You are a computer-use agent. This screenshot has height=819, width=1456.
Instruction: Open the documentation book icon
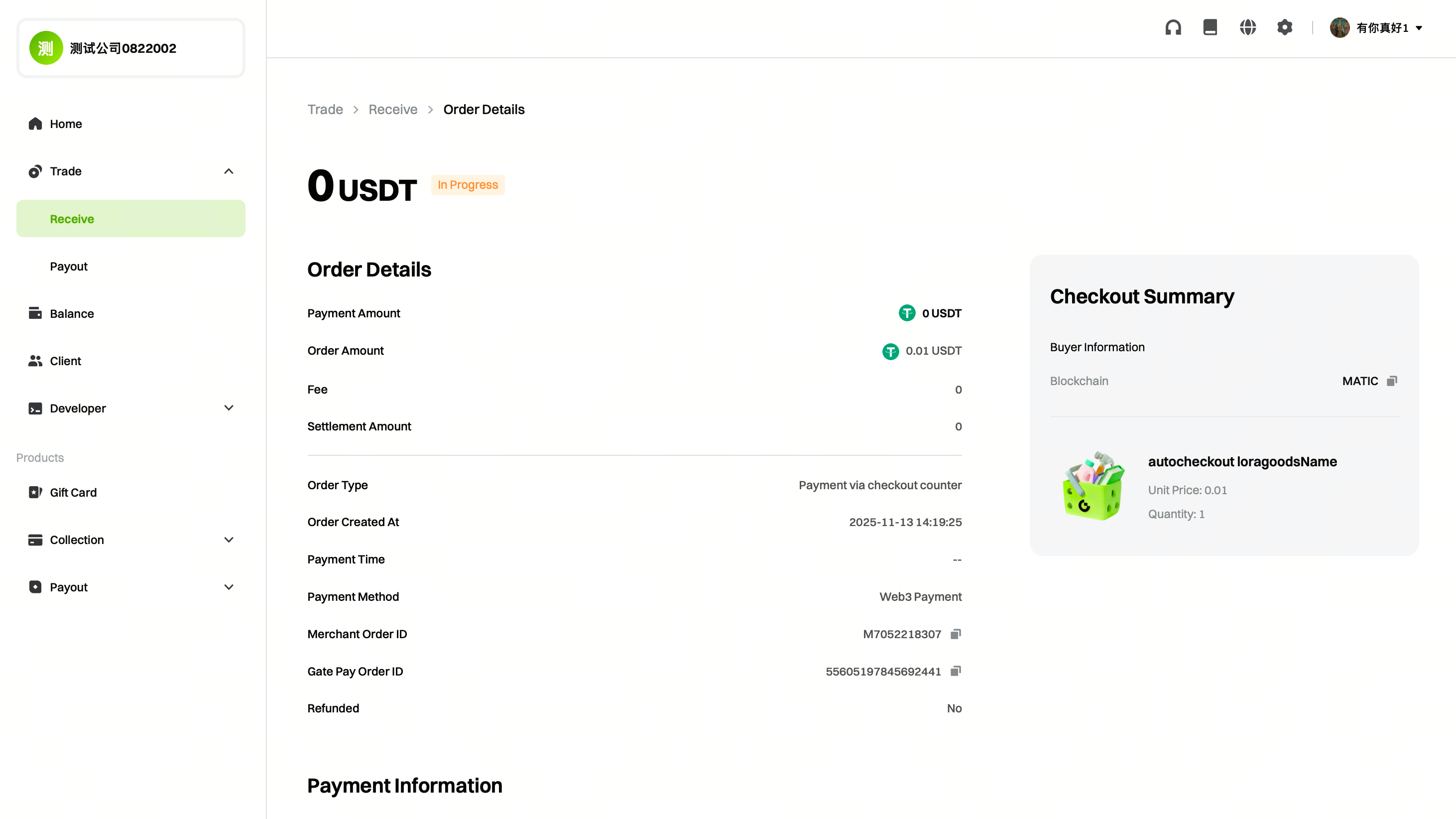pos(1210,27)
